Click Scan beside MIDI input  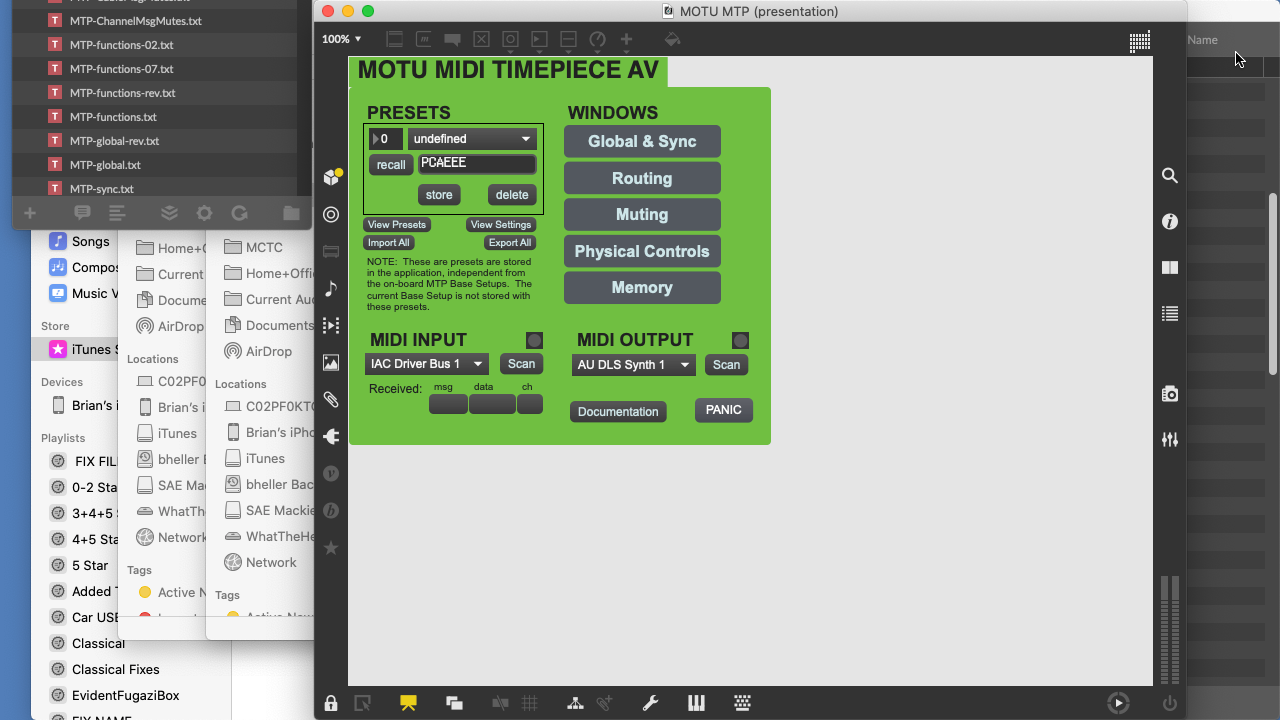(521, 364)
